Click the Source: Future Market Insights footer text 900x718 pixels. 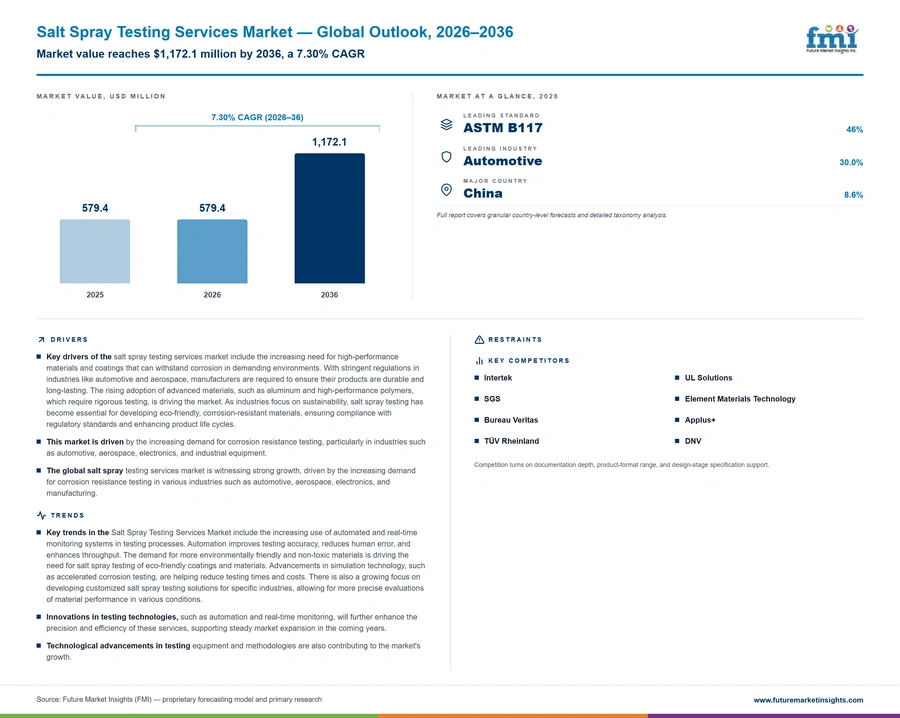[179, 700]
